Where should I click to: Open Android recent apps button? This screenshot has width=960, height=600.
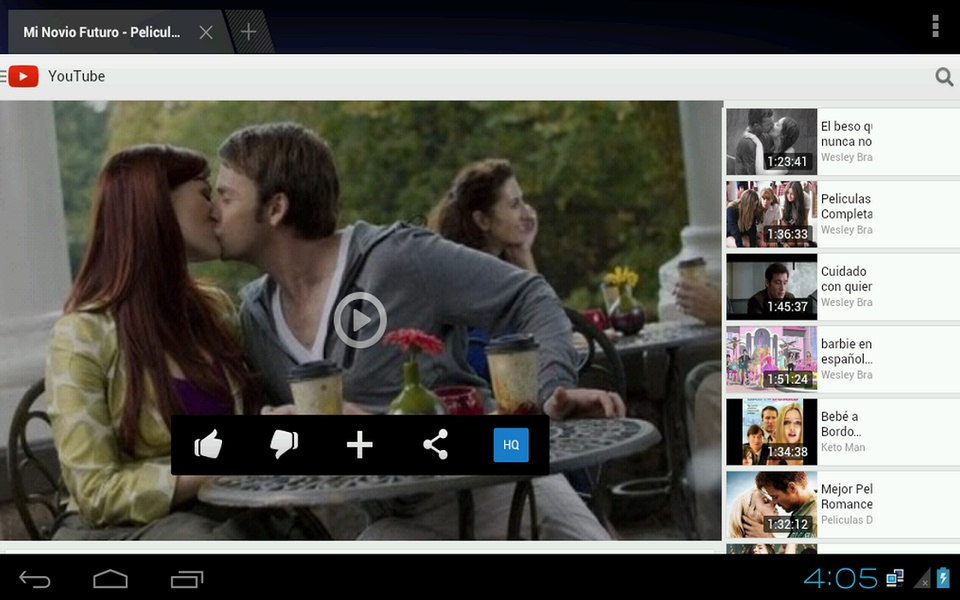[x=187, y=579]
